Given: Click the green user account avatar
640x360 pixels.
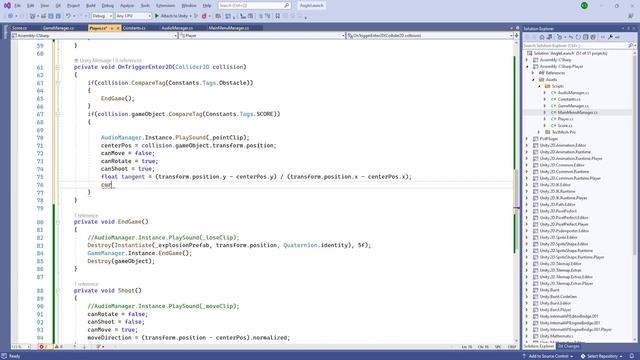Looking at the screenshot, I should click(584, 6).
